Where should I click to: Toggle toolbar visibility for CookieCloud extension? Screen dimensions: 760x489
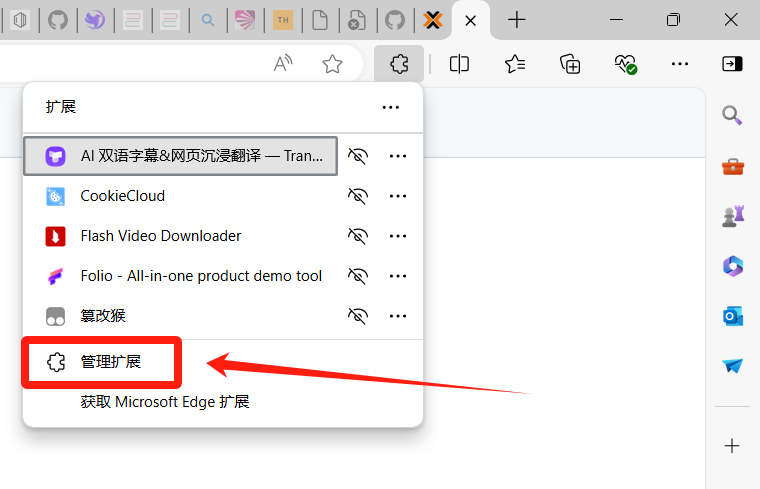point(358,196)
